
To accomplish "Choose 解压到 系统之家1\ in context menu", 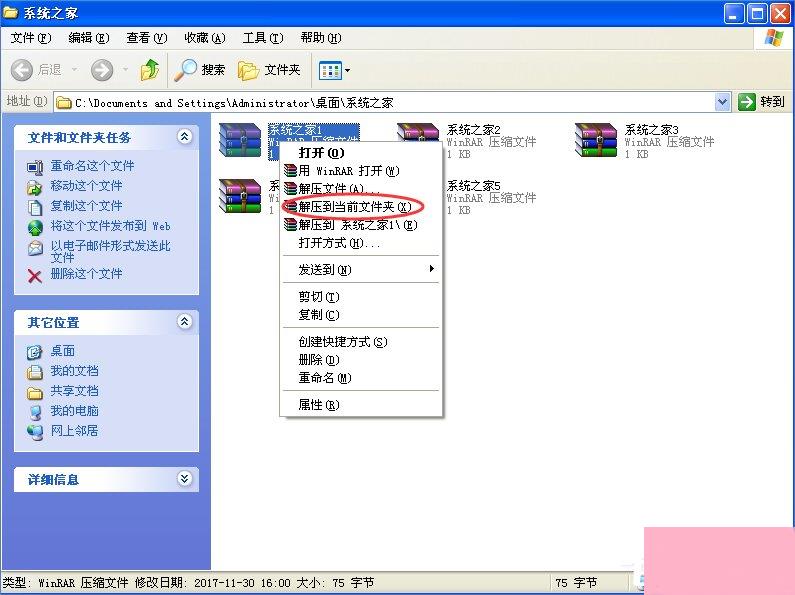I will point(361,225).
